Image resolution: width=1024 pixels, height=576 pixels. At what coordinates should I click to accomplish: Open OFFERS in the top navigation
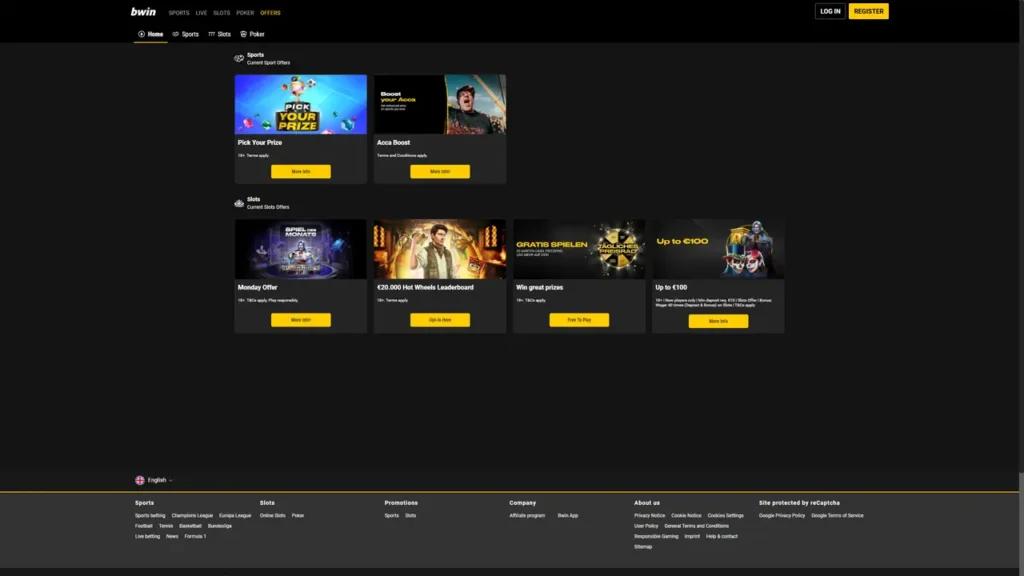point(270,12)
